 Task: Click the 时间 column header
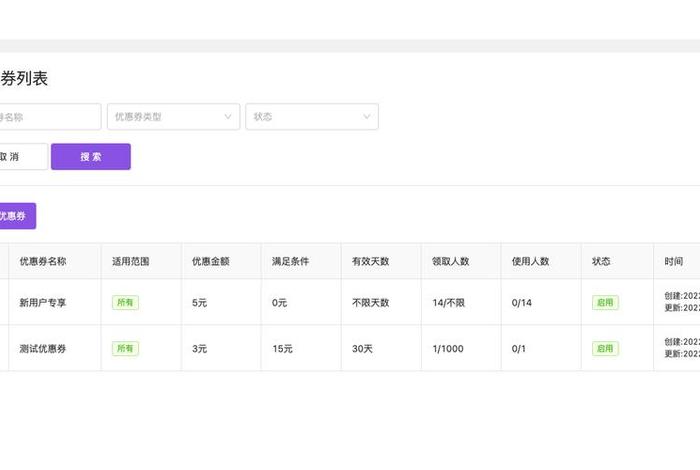674,261
